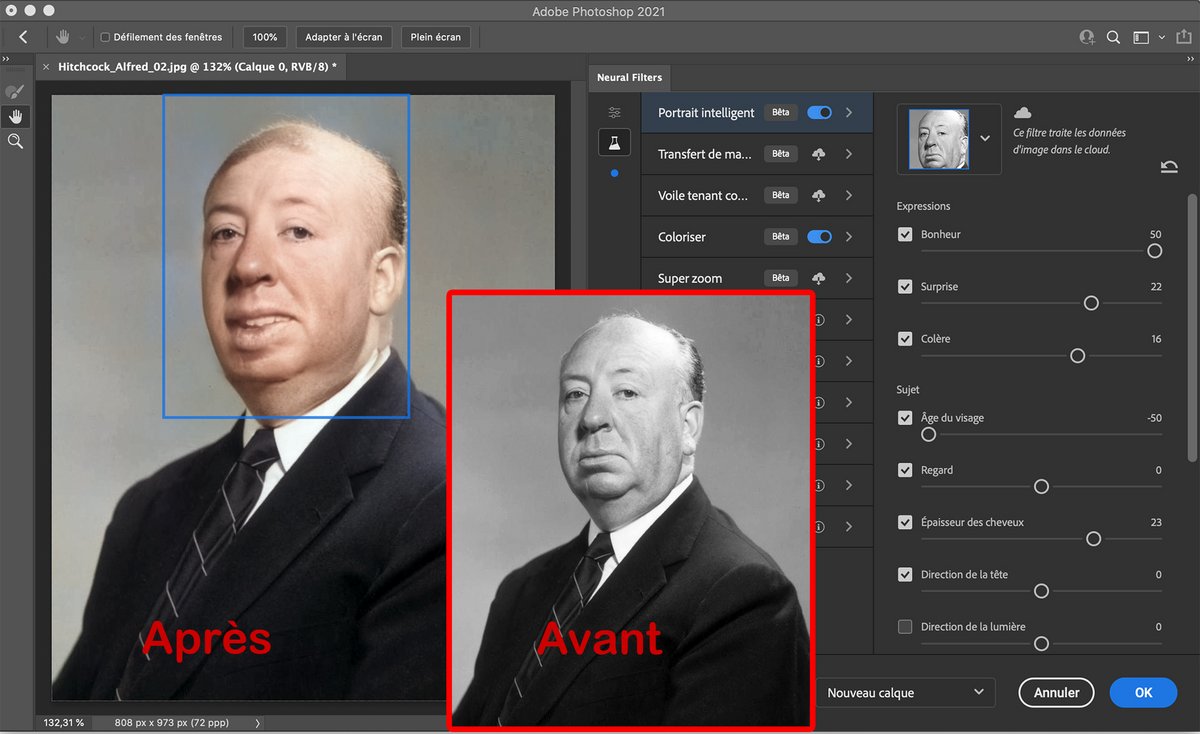Open the Nouveau calque output dropdown
Viewport: 1200px width, 734px height.
[905, 692]
